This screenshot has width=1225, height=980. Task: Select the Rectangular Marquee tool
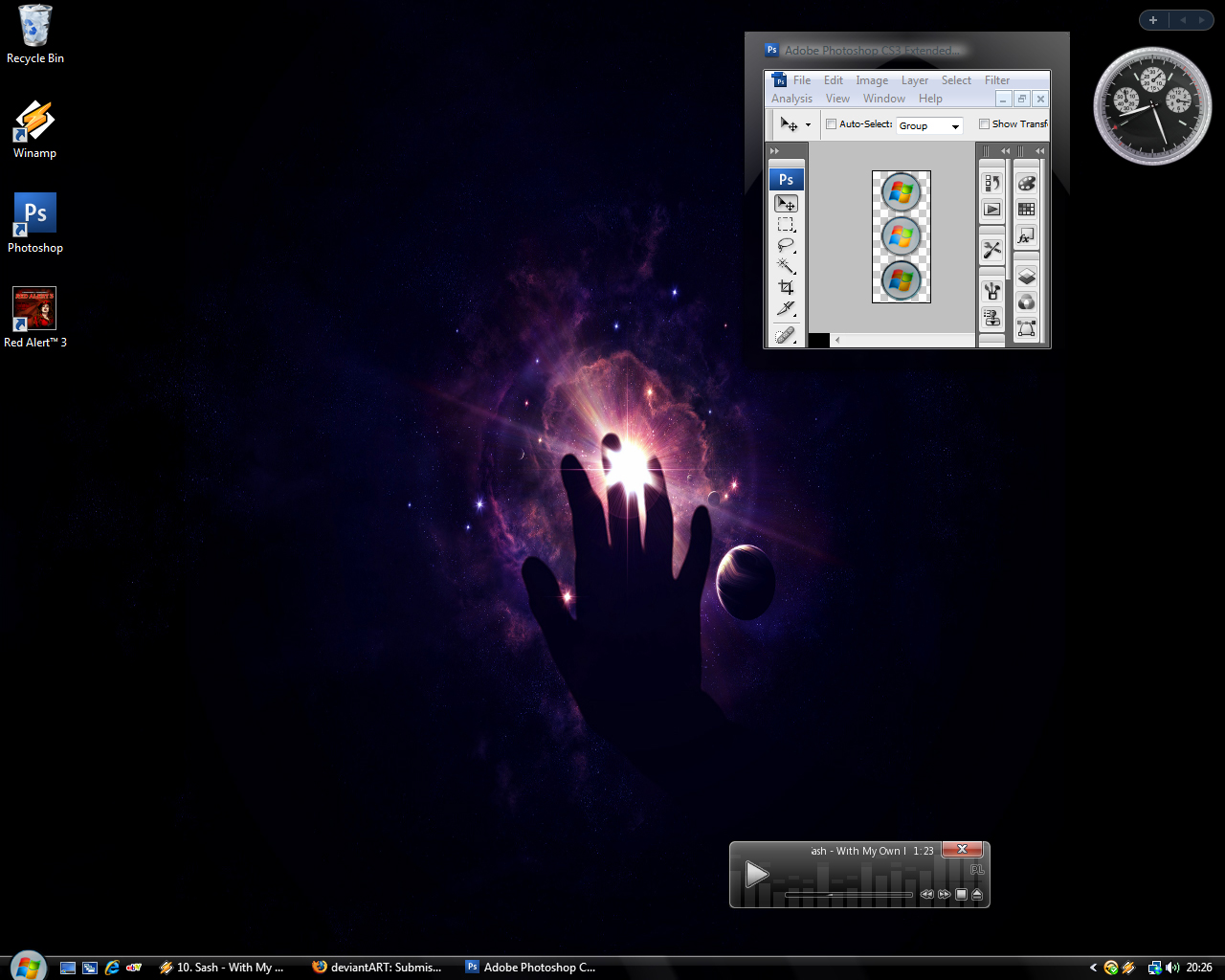pyautogui.click(x=786, y=225)
